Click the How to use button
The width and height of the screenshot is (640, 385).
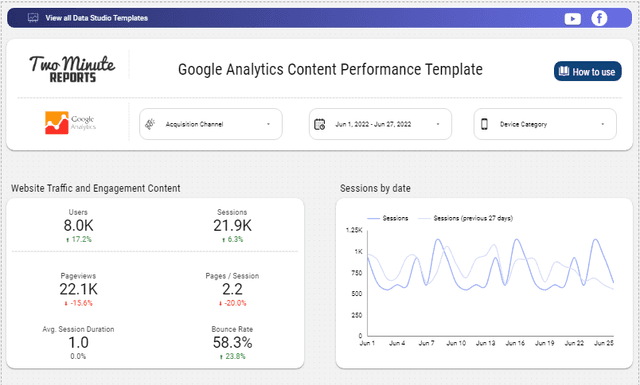pos(587,71)
